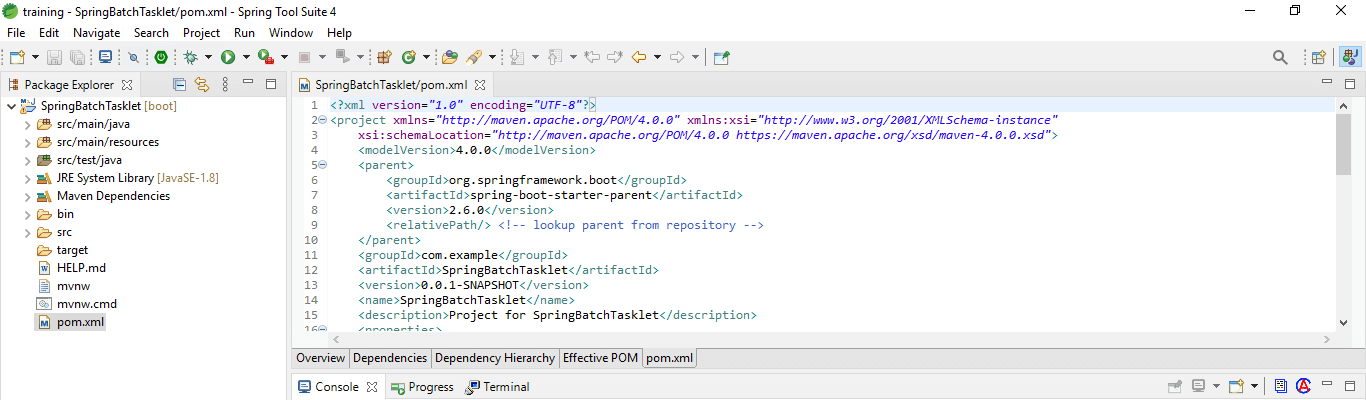
Task: Click the green Boot Dashboard icon
Action: point(160,58)
